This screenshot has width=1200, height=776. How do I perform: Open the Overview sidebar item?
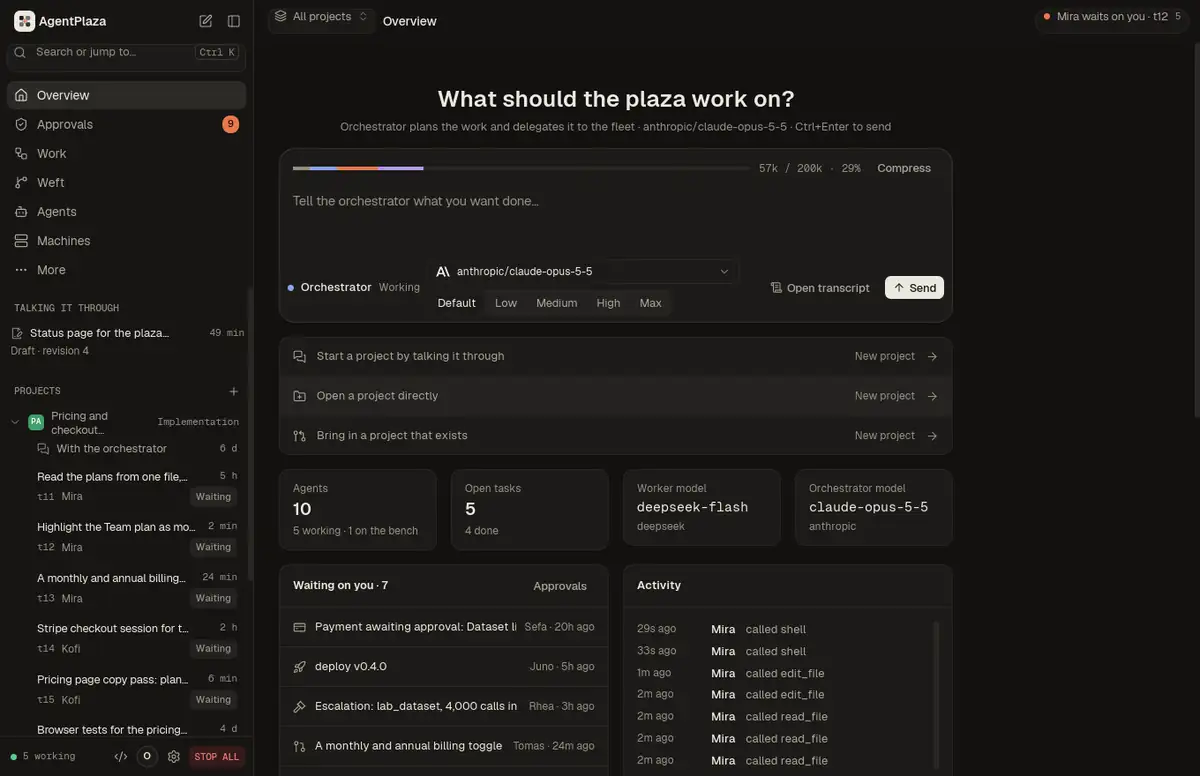coord(126,95)
